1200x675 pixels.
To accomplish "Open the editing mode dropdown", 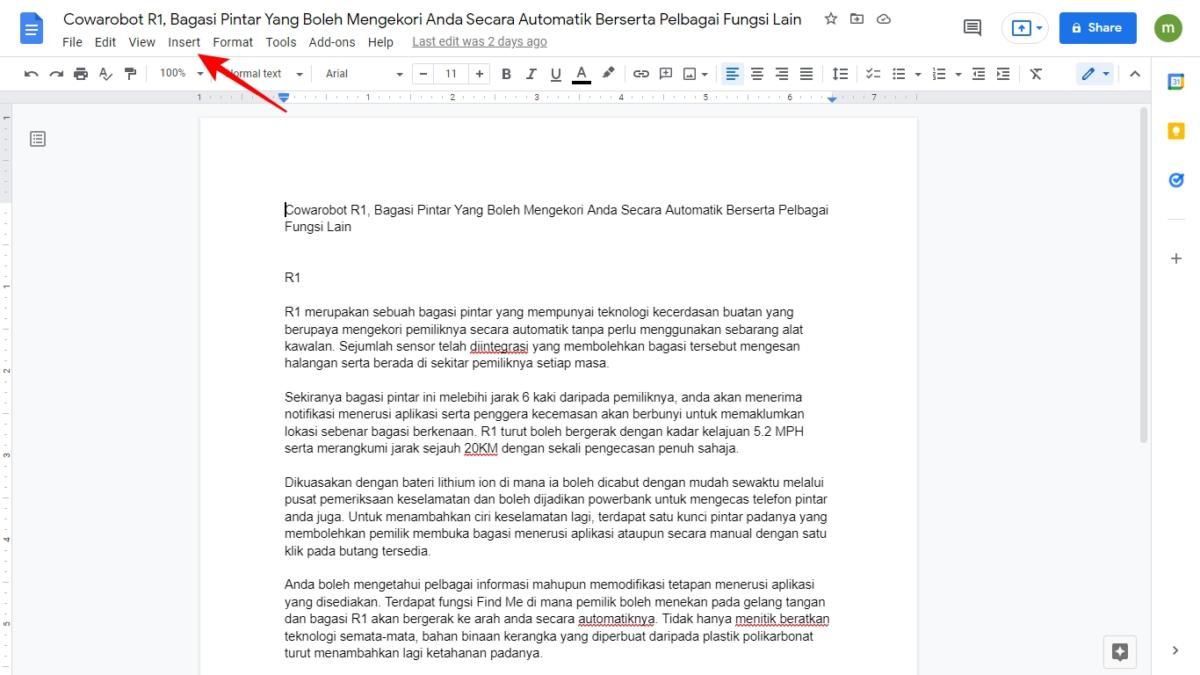I will tap(1095, 74).
